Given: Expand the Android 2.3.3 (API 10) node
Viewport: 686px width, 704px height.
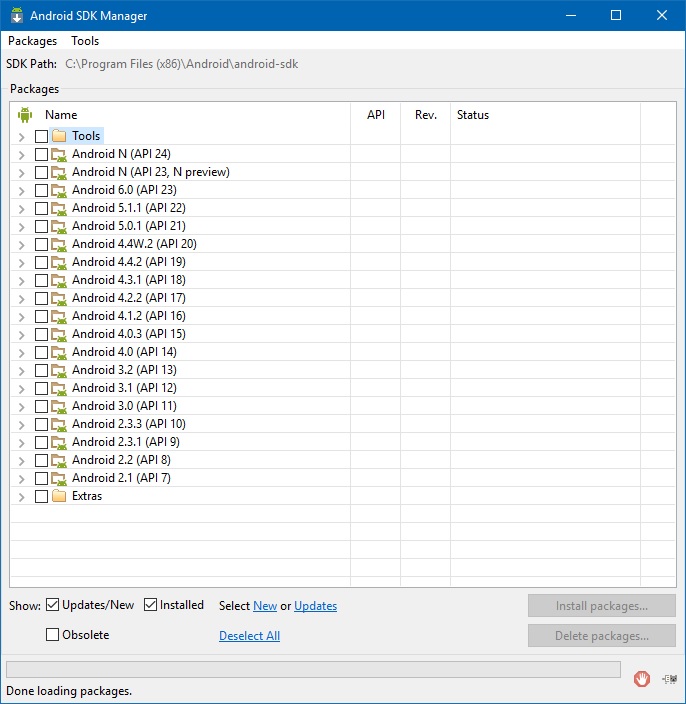Looking at the screenshot, I should [x=21, y=424].
